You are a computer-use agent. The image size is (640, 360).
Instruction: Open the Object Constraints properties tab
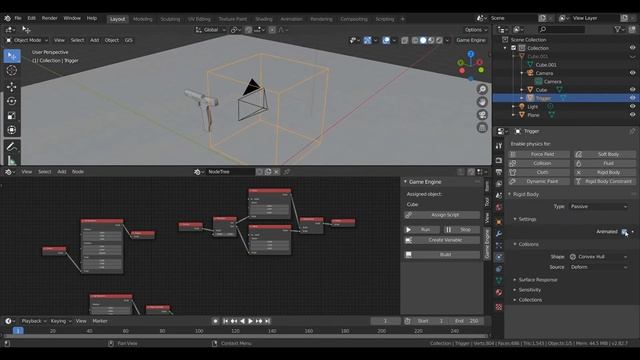(x=499, y=269)
